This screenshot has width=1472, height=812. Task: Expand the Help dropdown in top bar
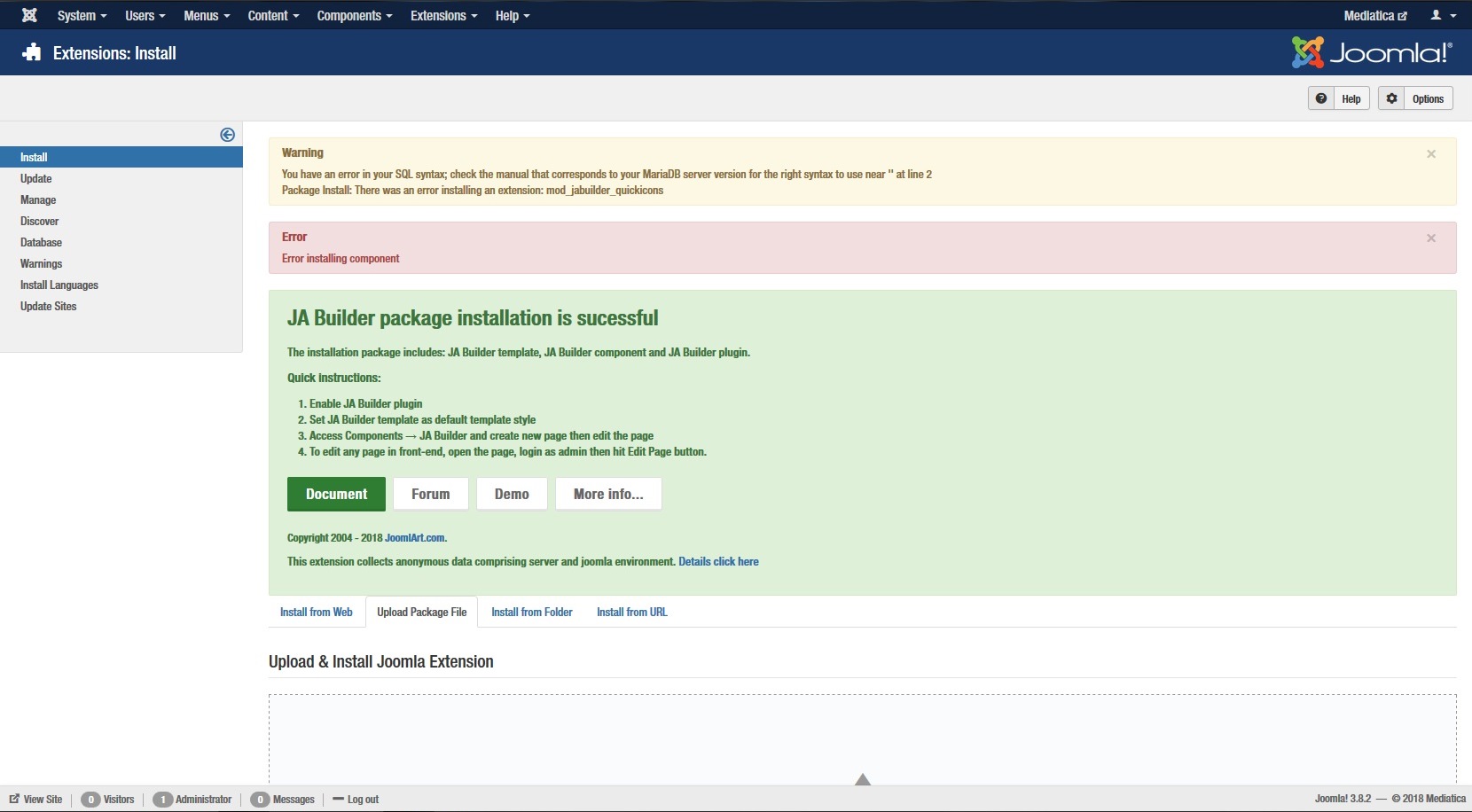pos(513,15)
